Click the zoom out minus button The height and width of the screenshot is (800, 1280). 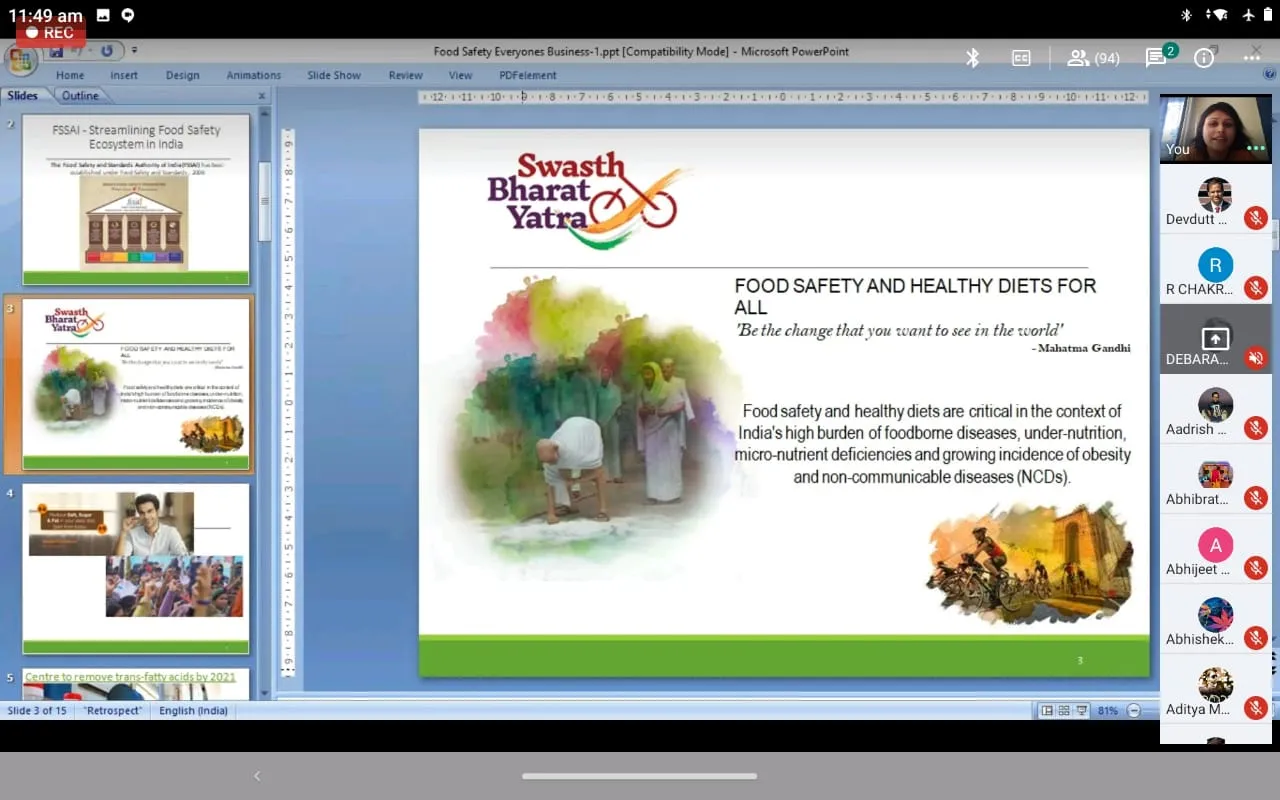click(x=1133, y=711)
